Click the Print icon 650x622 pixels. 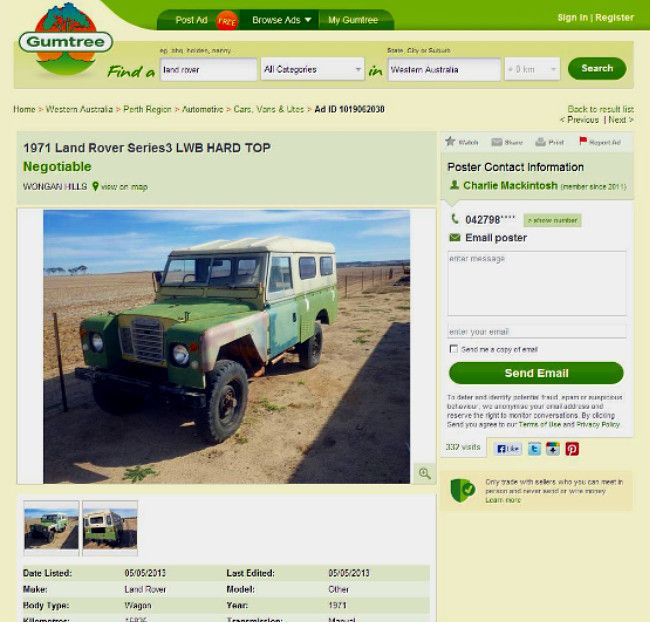[540, 142]
